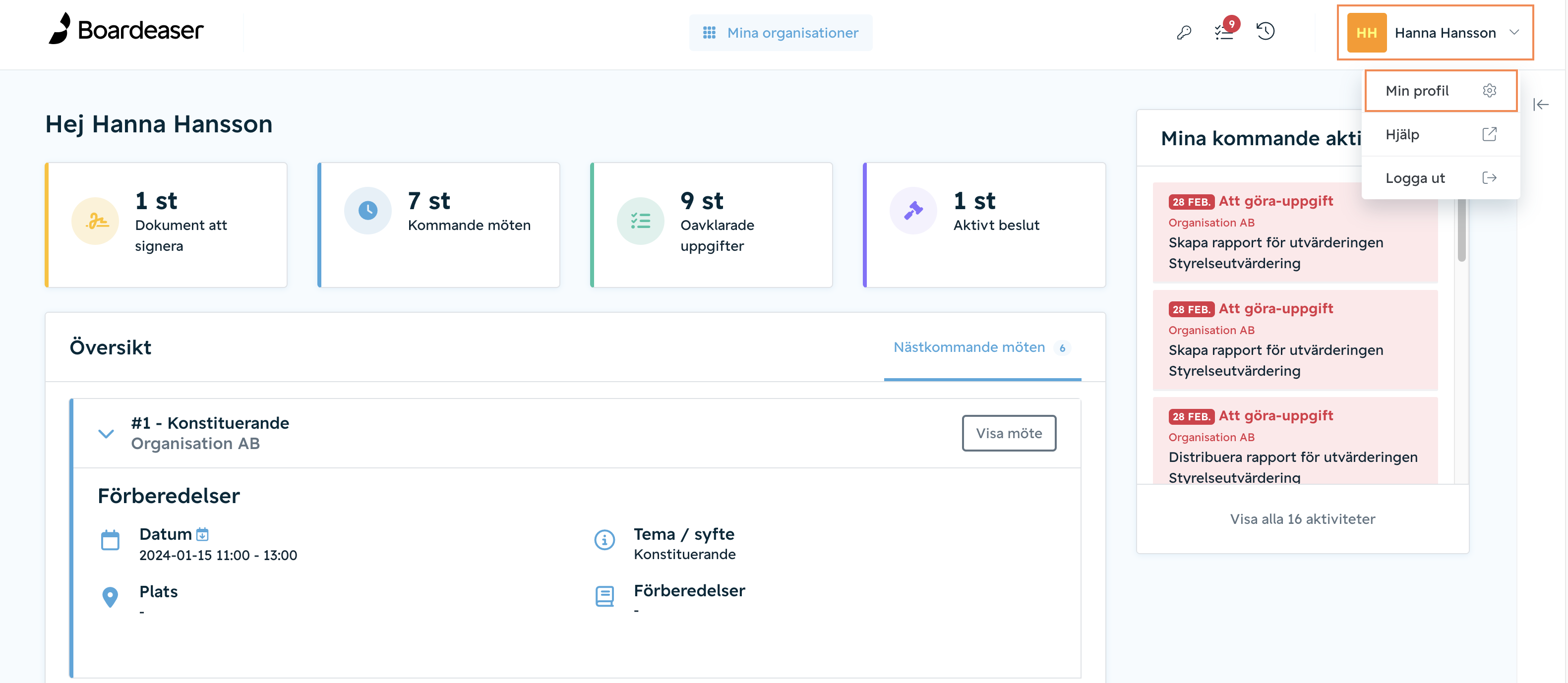Screen dimensions: 1568x683
Task: Select Hjälp menu entry
Action: 1440,134
